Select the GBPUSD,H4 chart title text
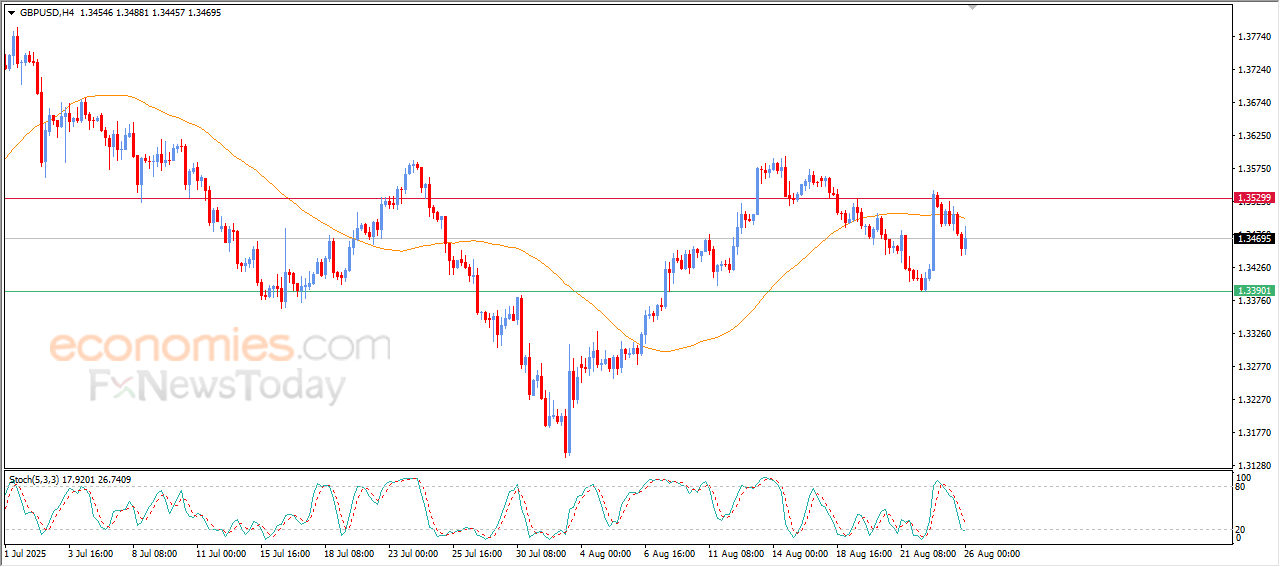 pyautogui.click(x=47, y=13)
